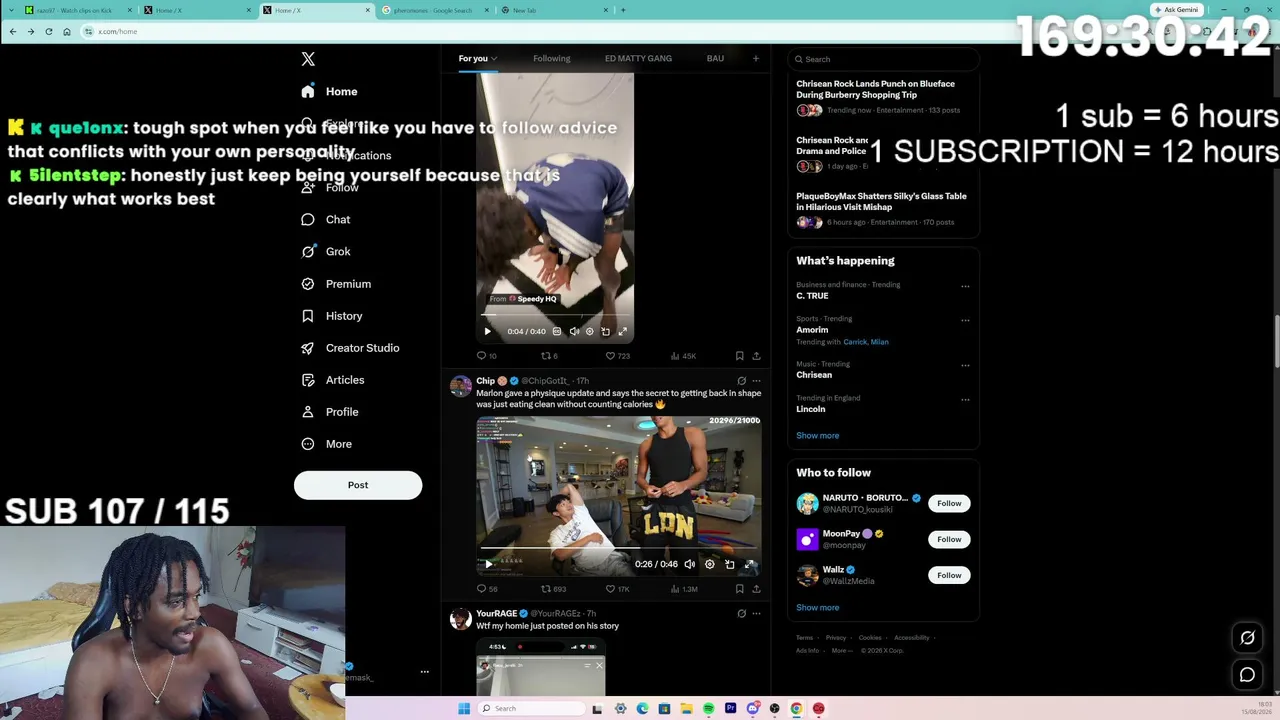Add a new feed tab with plus

(x=756, y=59)
